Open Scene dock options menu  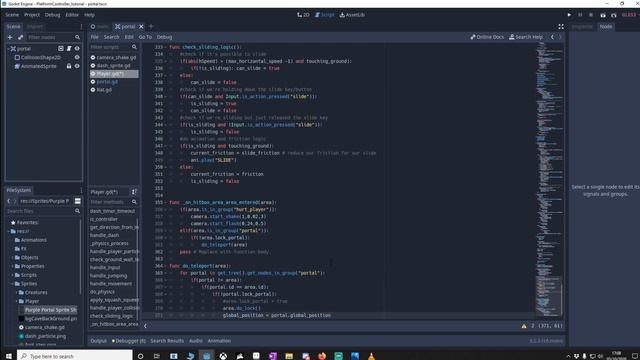pos(81,27)
